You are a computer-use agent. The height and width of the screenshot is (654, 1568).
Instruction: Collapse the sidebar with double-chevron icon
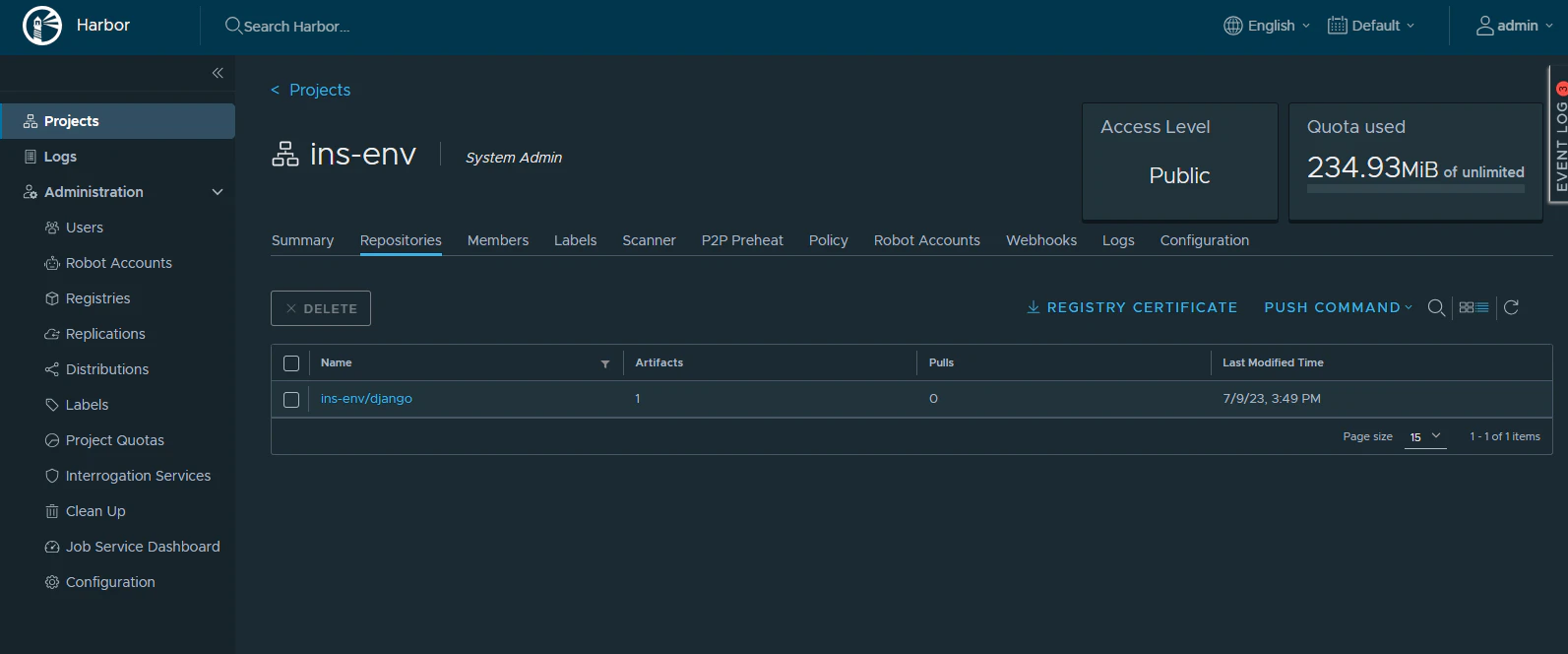pos(218,73)
